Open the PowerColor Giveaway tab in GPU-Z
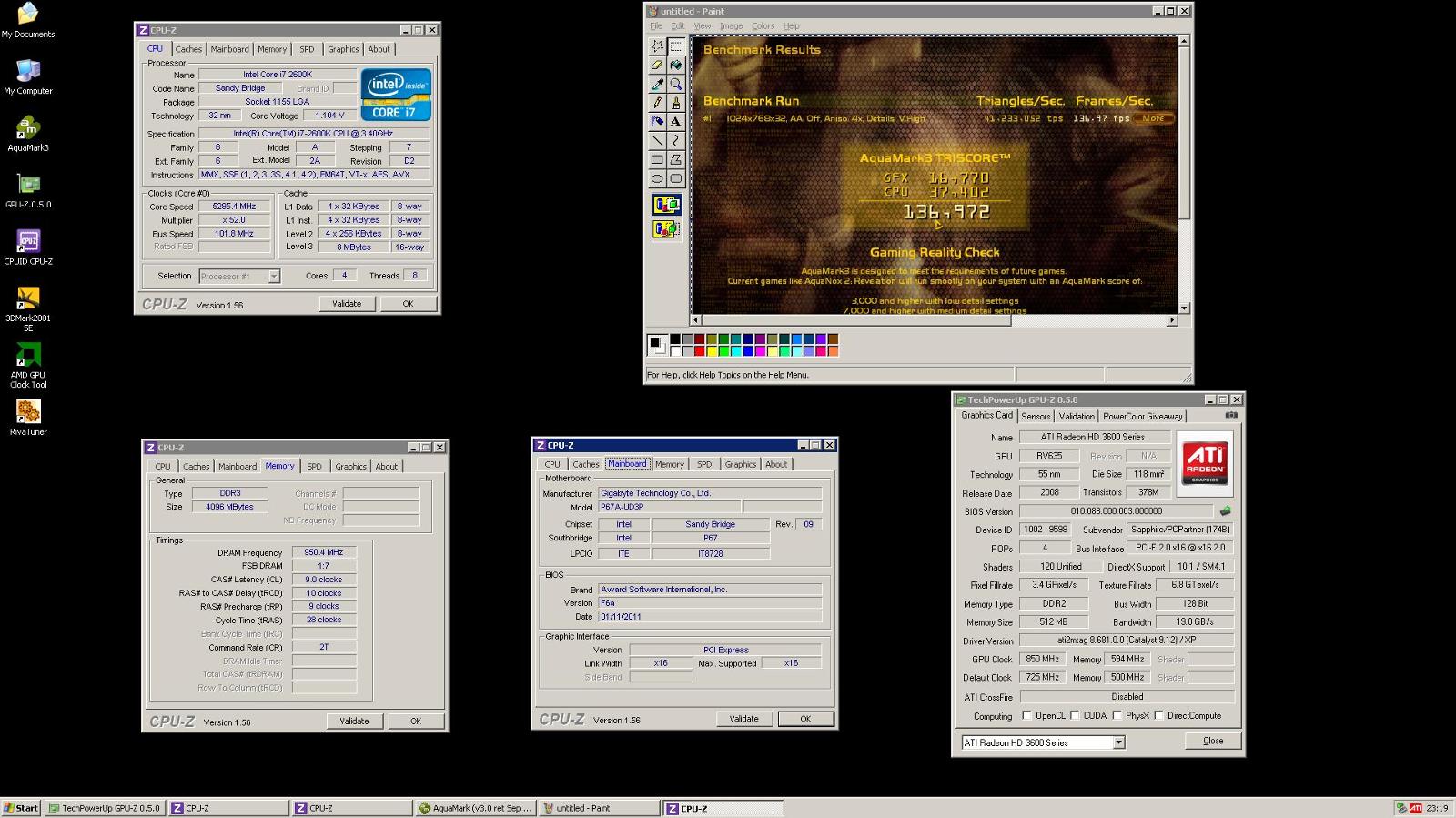The image size is (1456, 818). click(1143, 416)
